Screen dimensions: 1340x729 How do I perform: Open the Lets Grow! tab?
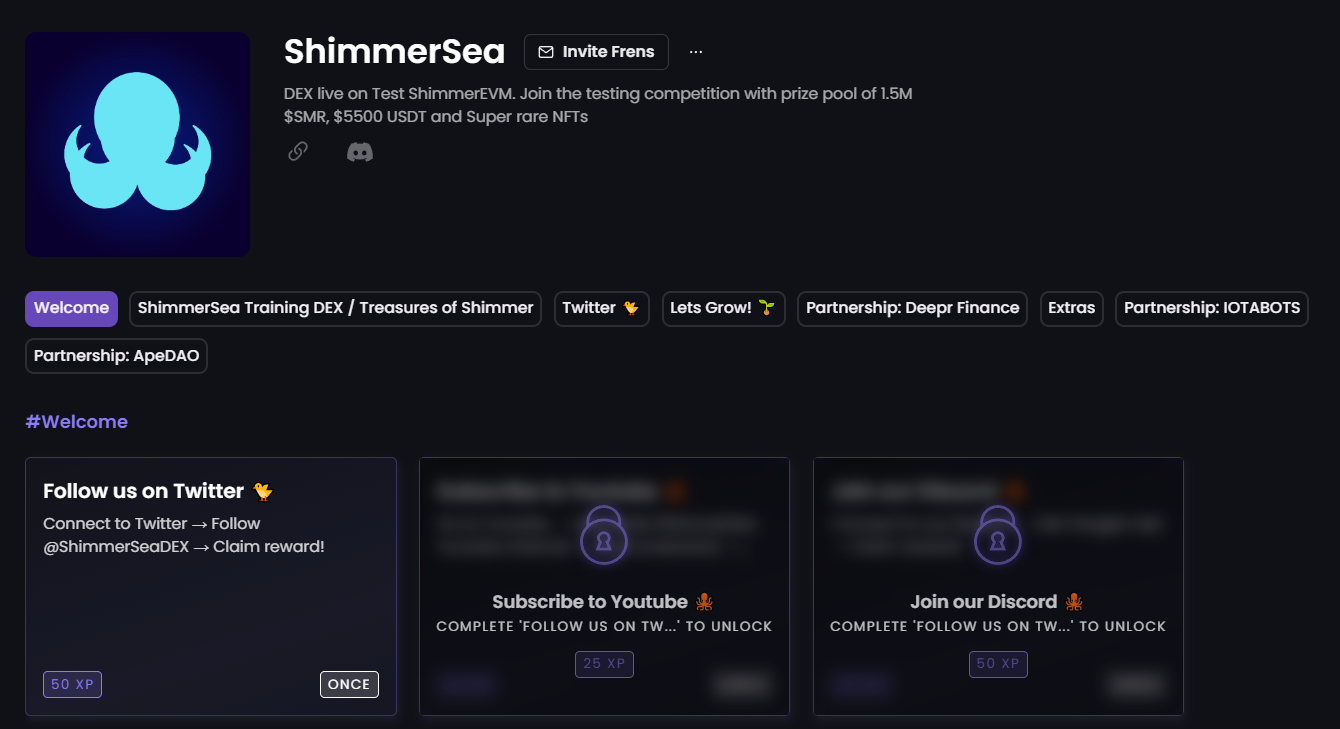click(x=723, y=309)
